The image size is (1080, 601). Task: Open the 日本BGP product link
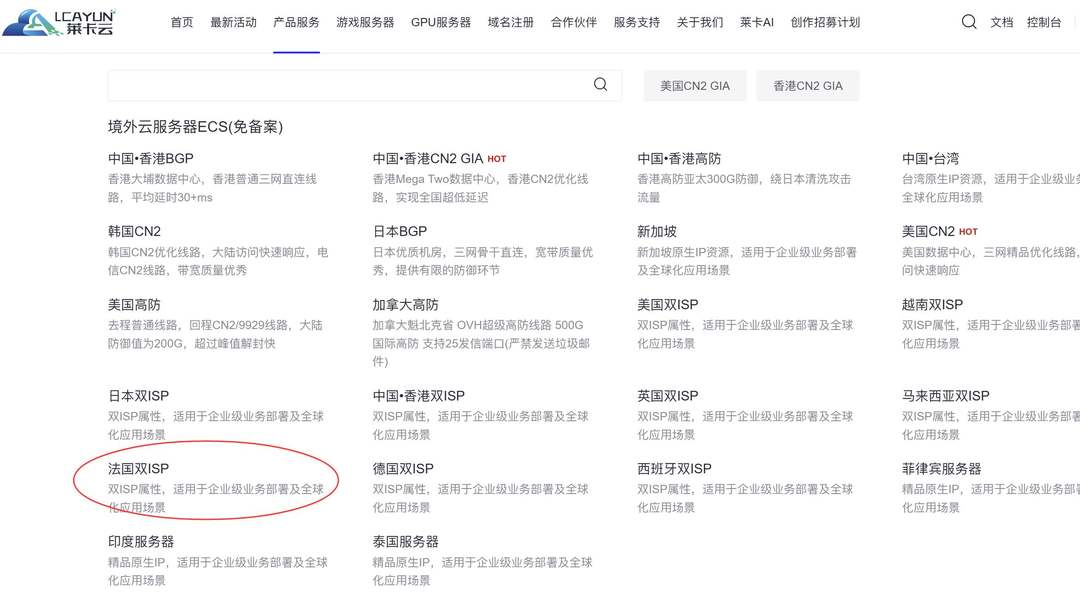click(399, 231)
